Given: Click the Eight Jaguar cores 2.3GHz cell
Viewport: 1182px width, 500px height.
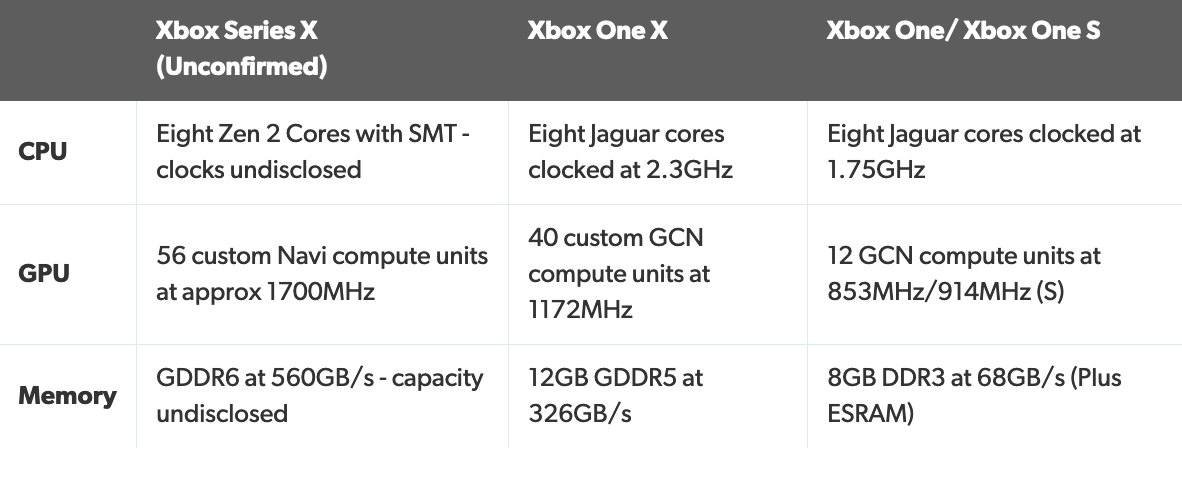Looking at the screenshot, I should click(x=657, y=152).
